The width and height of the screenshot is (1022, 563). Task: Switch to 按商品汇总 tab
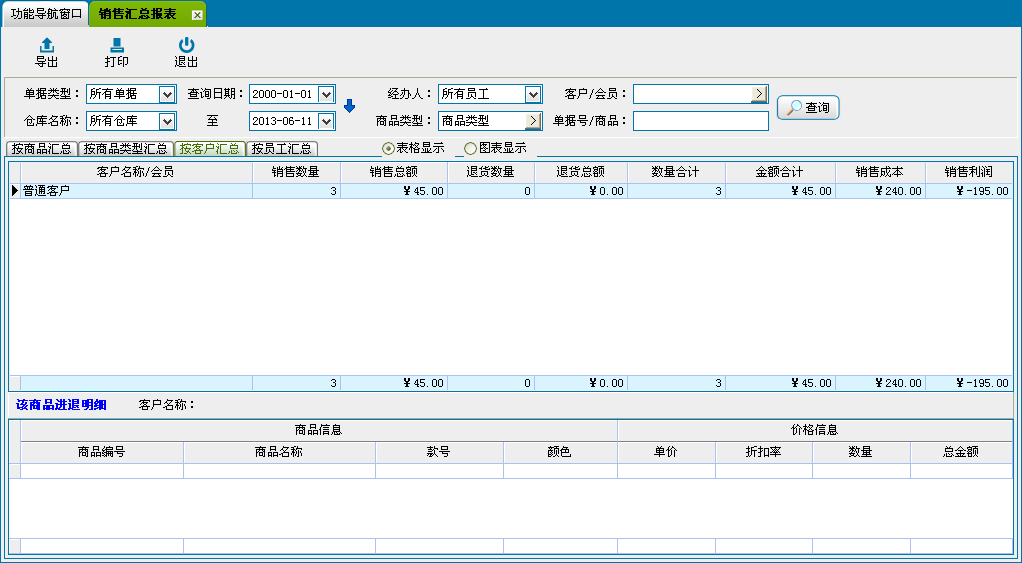(42, 149)
